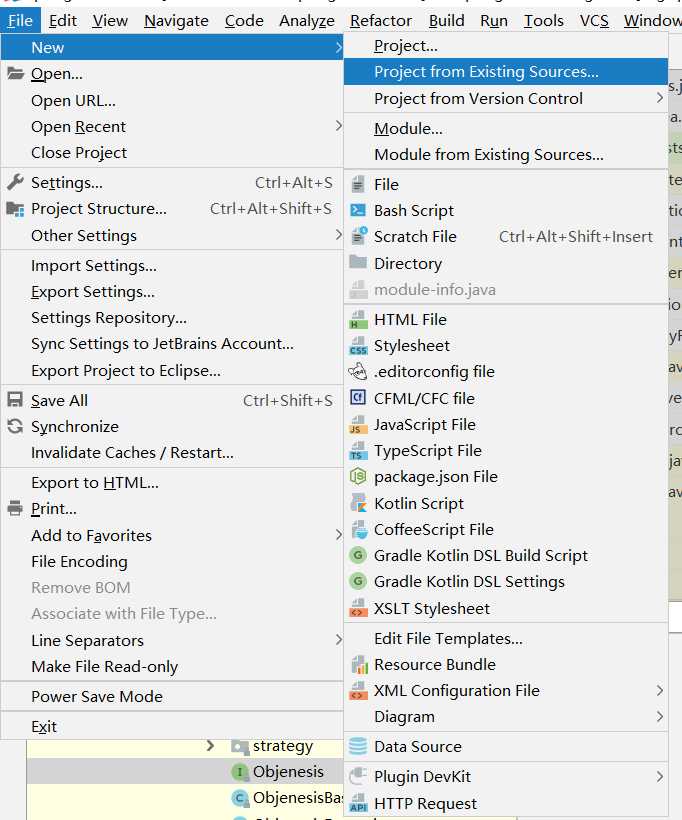Open the View menu
Image resolution: width=682 pixels, height=820 pixels.
(110, 21)
